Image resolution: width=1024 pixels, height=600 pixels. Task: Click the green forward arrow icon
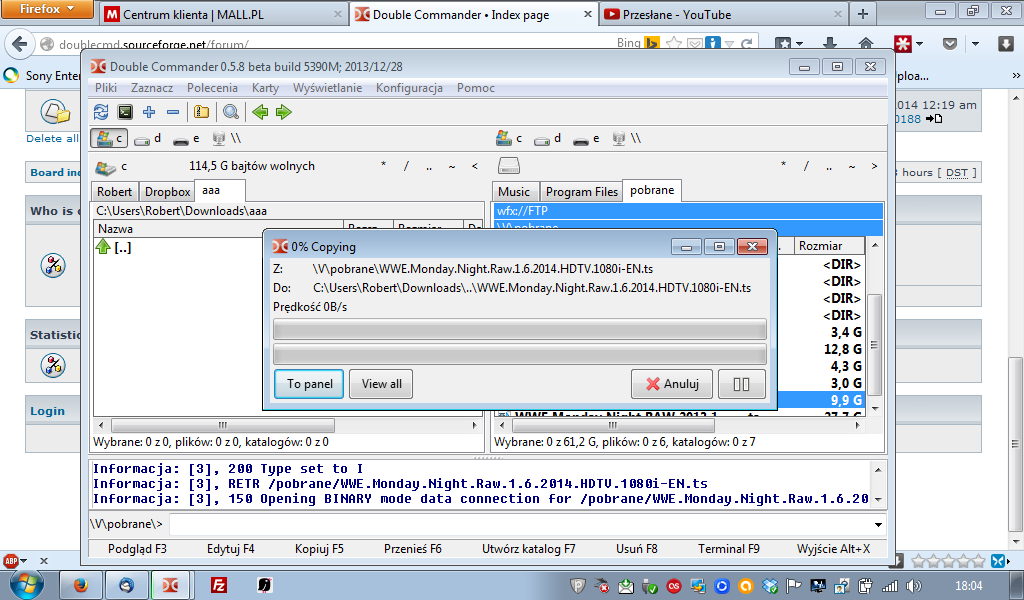point(284,112)
